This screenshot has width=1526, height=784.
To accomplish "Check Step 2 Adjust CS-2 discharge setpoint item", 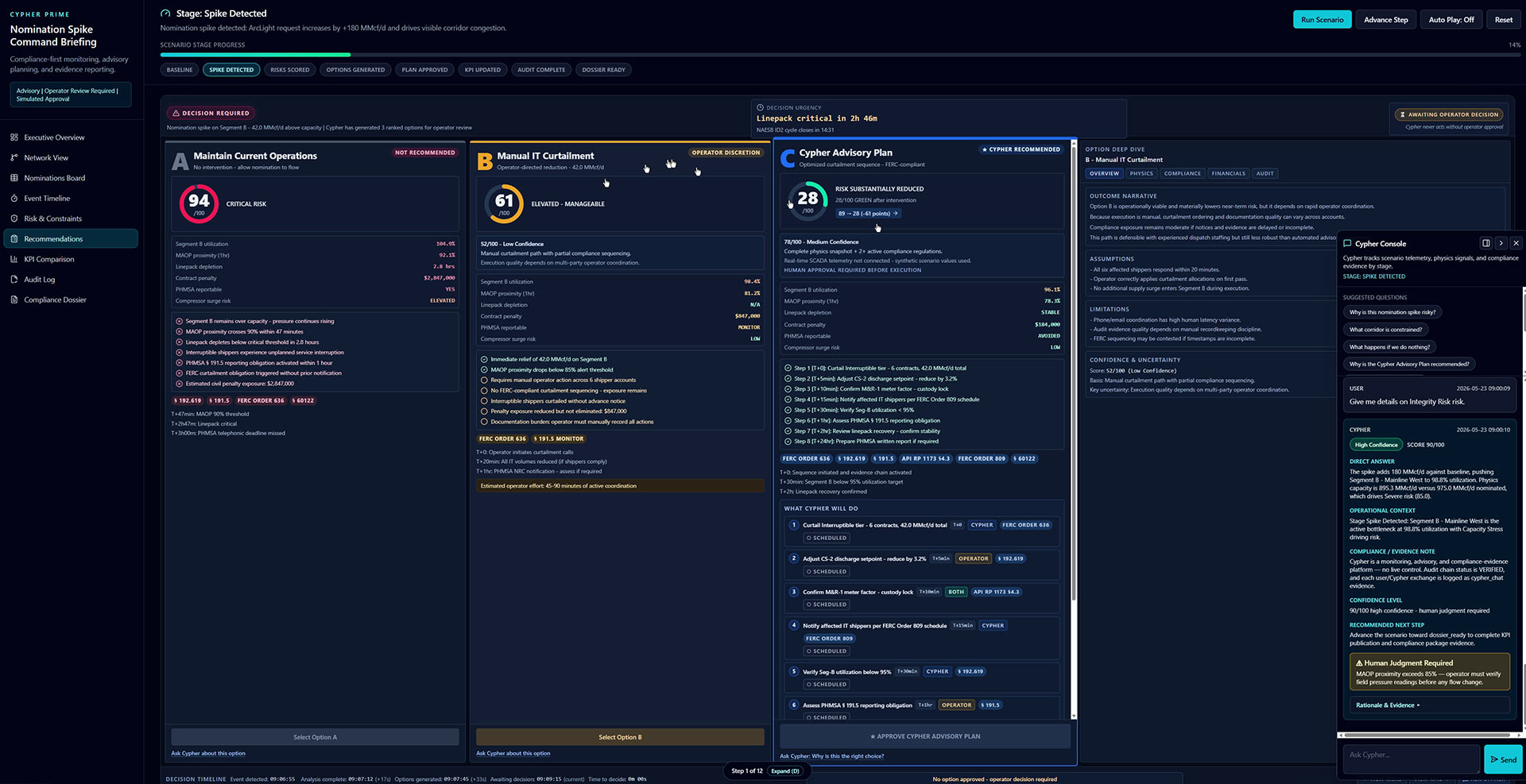I will point(788,379).
